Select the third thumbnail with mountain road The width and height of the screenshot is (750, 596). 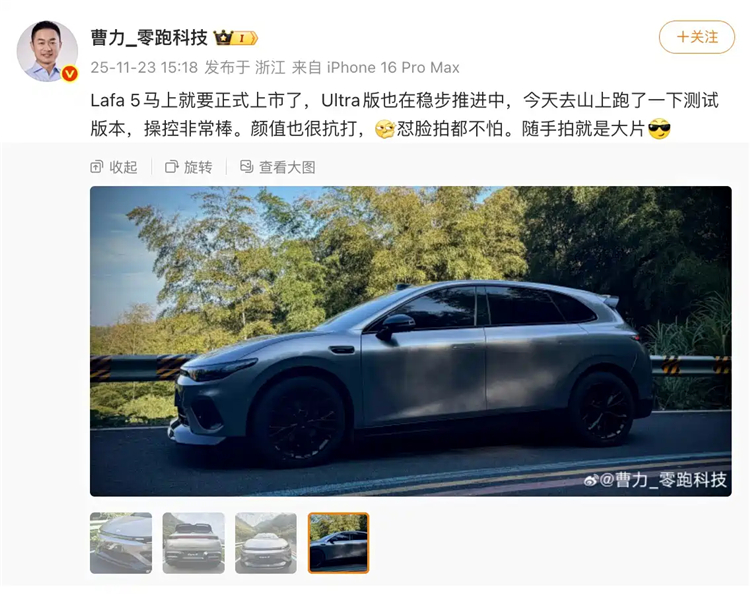click(266, 543)
